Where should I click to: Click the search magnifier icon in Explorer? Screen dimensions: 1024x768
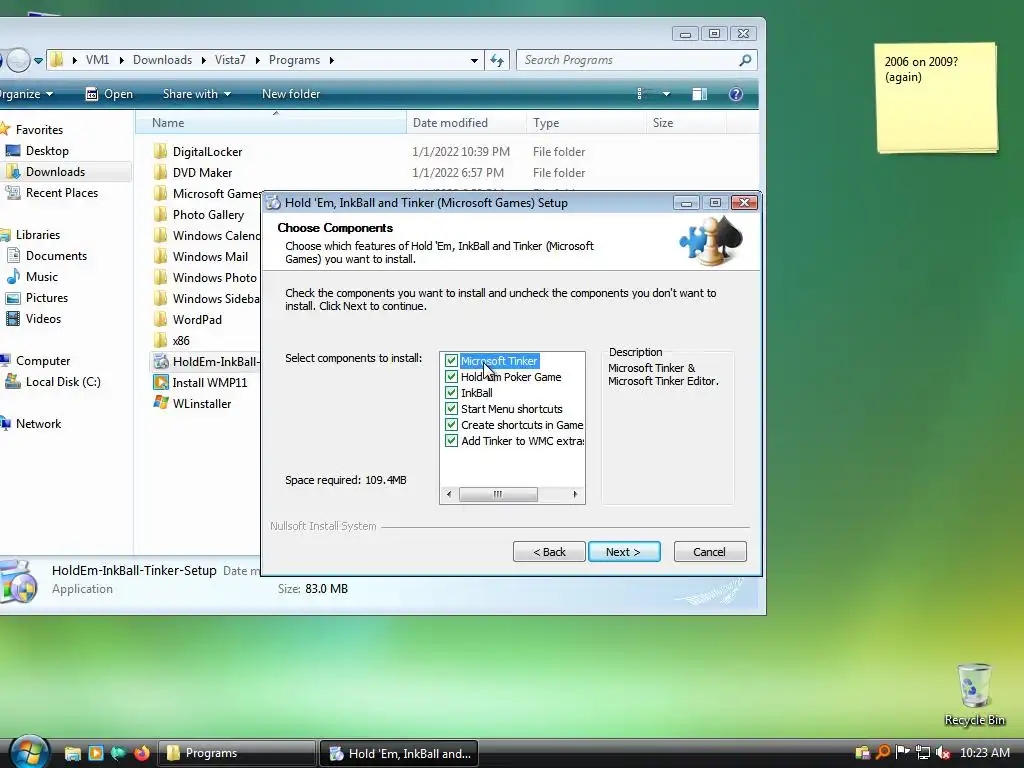[745, 60]
